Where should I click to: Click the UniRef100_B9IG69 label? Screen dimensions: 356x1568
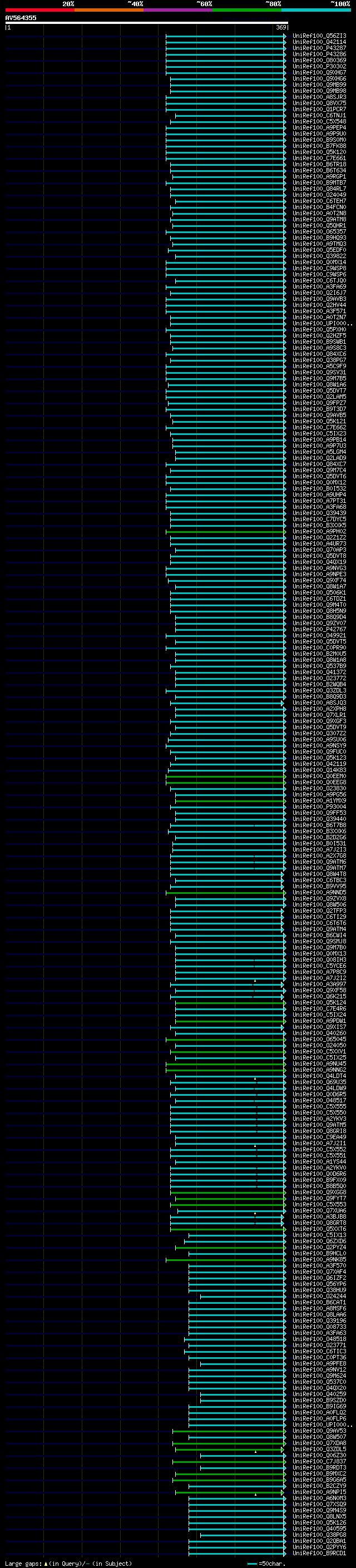pos(319,1406)
